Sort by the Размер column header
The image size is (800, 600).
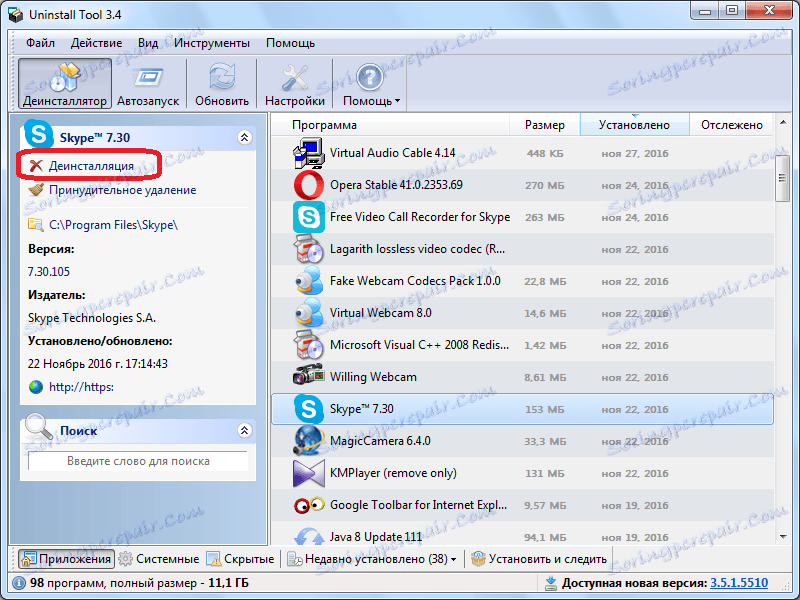pyautogui.click(x=545, y=125)
